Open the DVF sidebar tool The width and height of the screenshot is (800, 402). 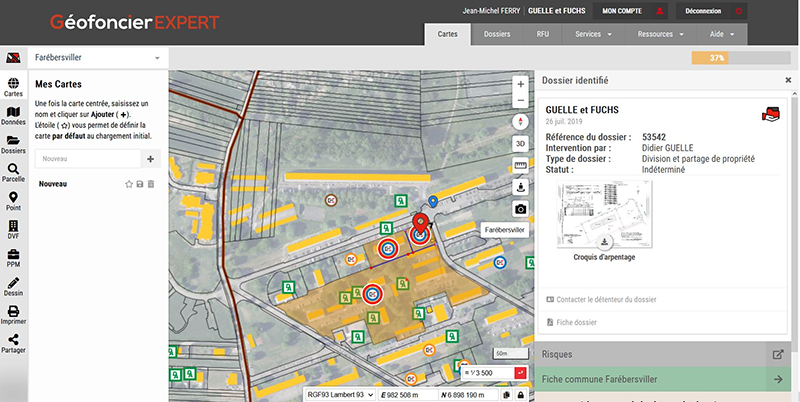point(13,230)
